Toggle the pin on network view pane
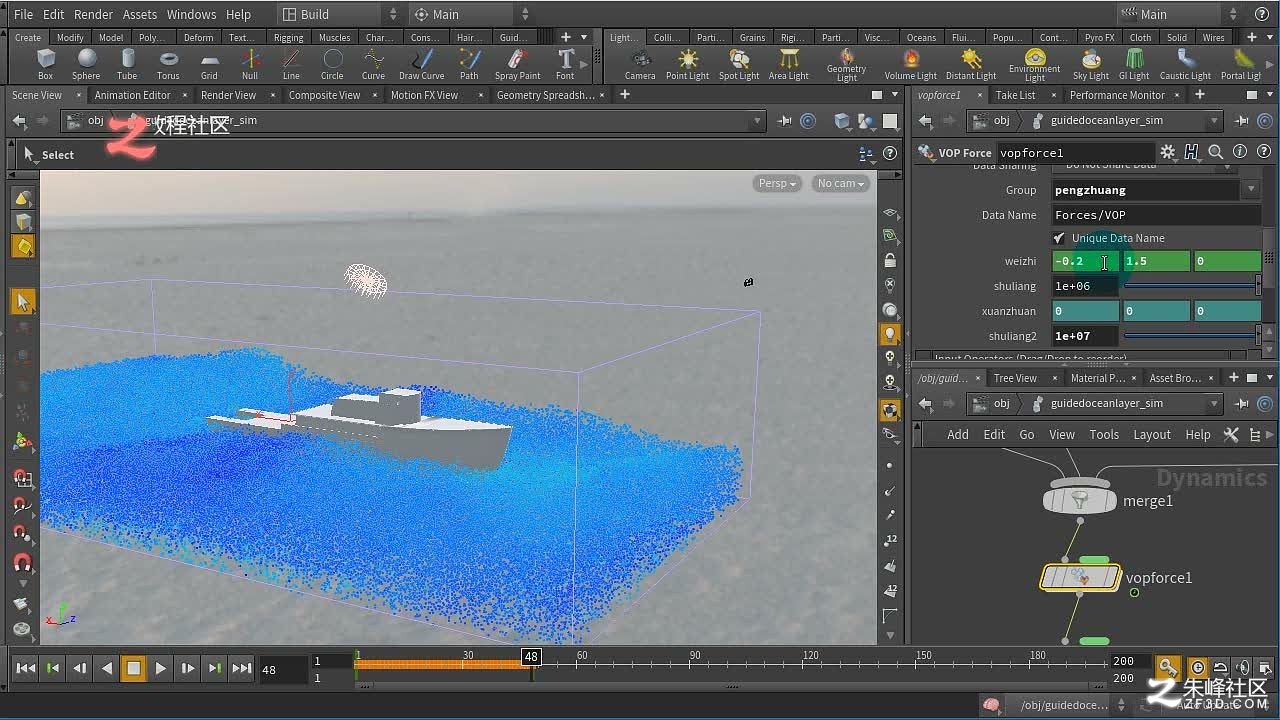This screenshot has width=1280, height=720. tap(1243, 404)
